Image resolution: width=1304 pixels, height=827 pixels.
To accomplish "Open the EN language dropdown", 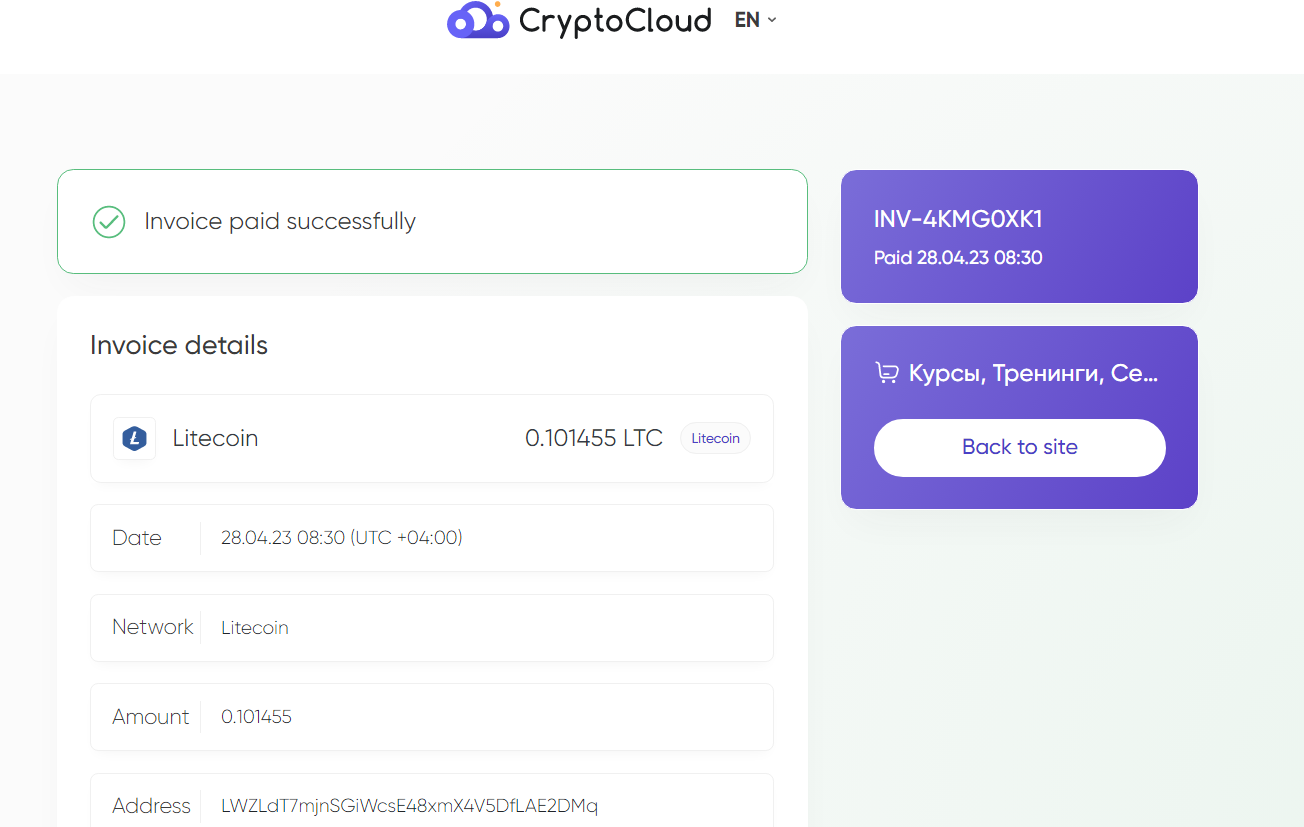I will click(x=755, y=20).
